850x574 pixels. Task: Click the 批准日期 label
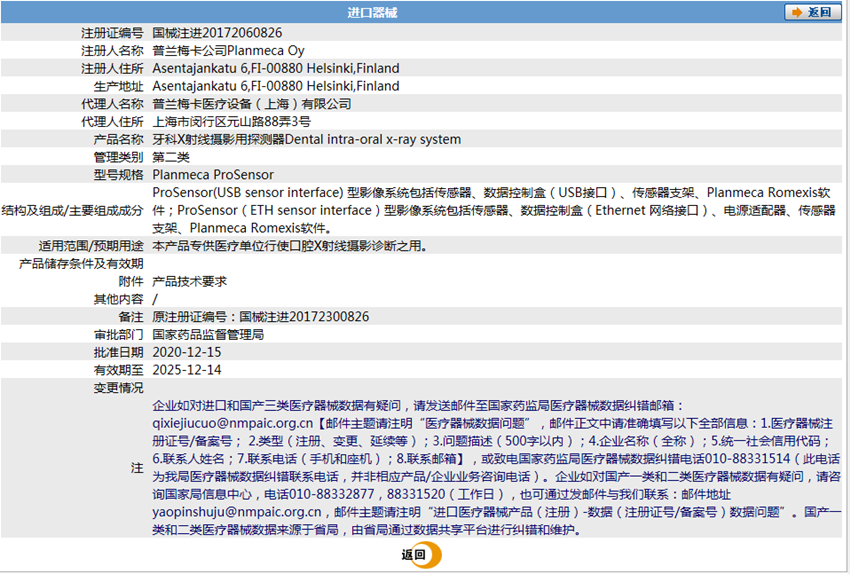[x=119, y=352]
